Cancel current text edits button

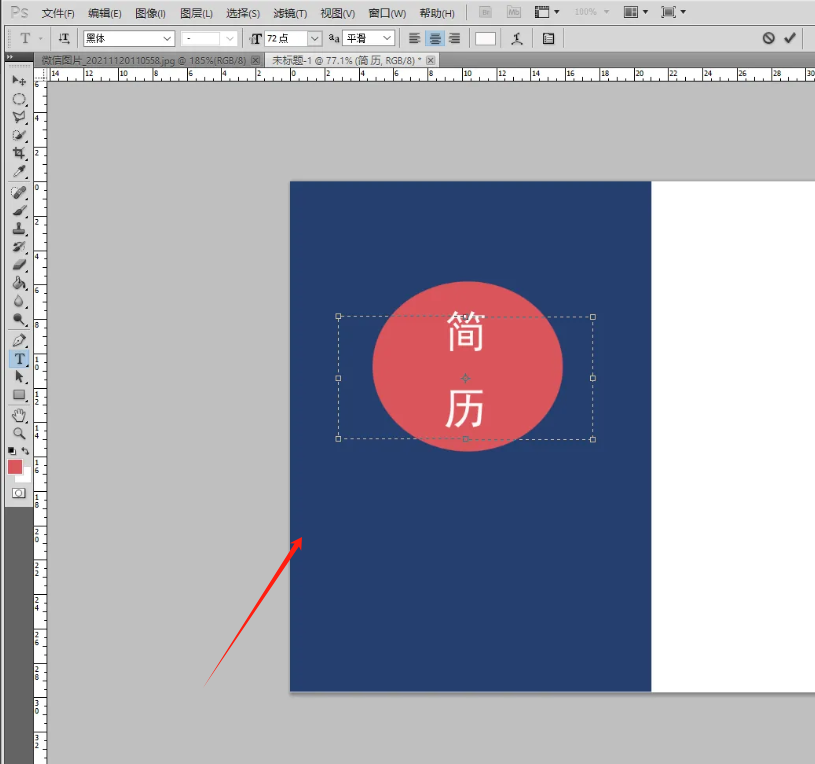click(768, 38)
